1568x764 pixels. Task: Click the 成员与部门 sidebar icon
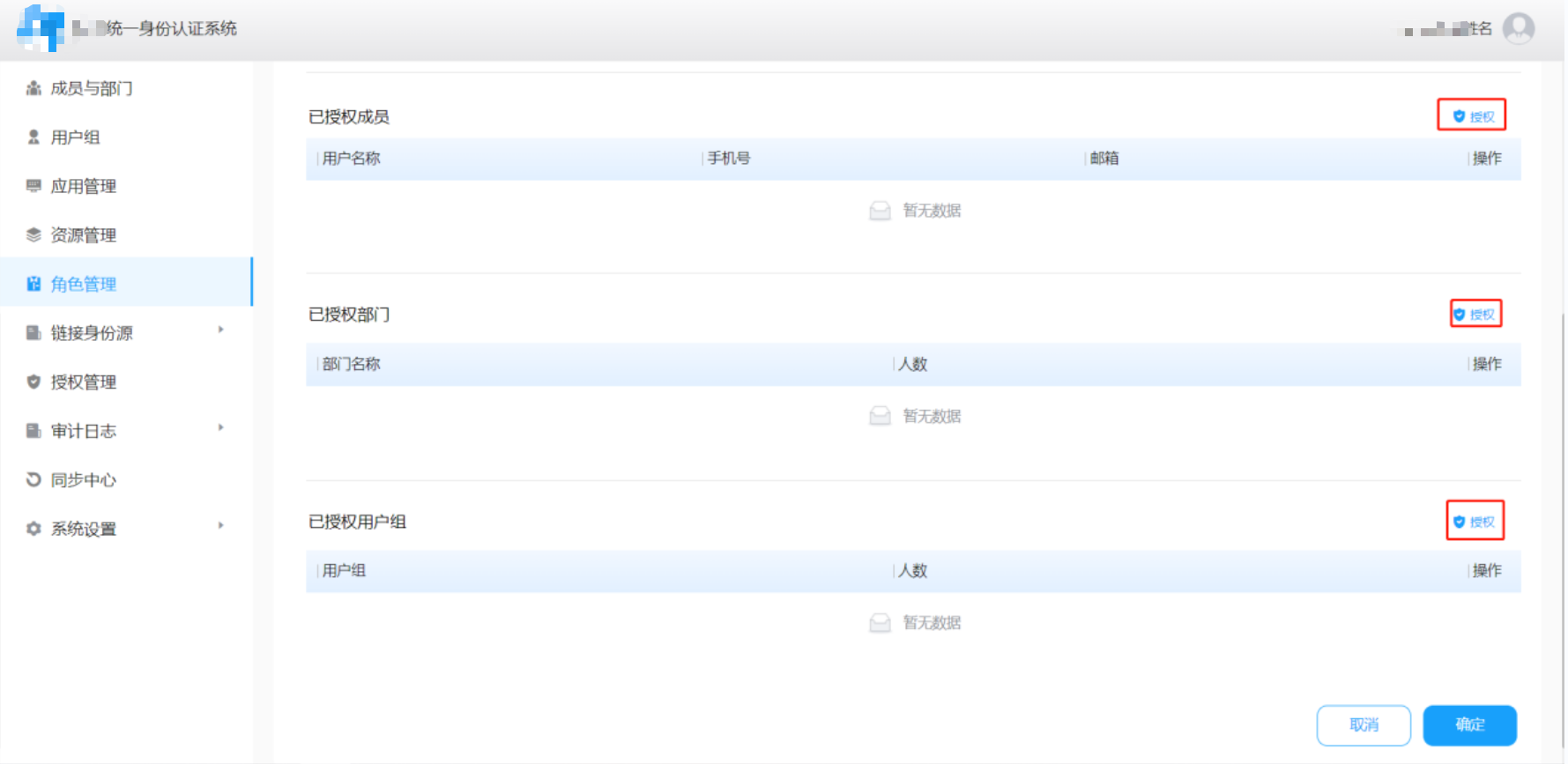pos(33,88)
